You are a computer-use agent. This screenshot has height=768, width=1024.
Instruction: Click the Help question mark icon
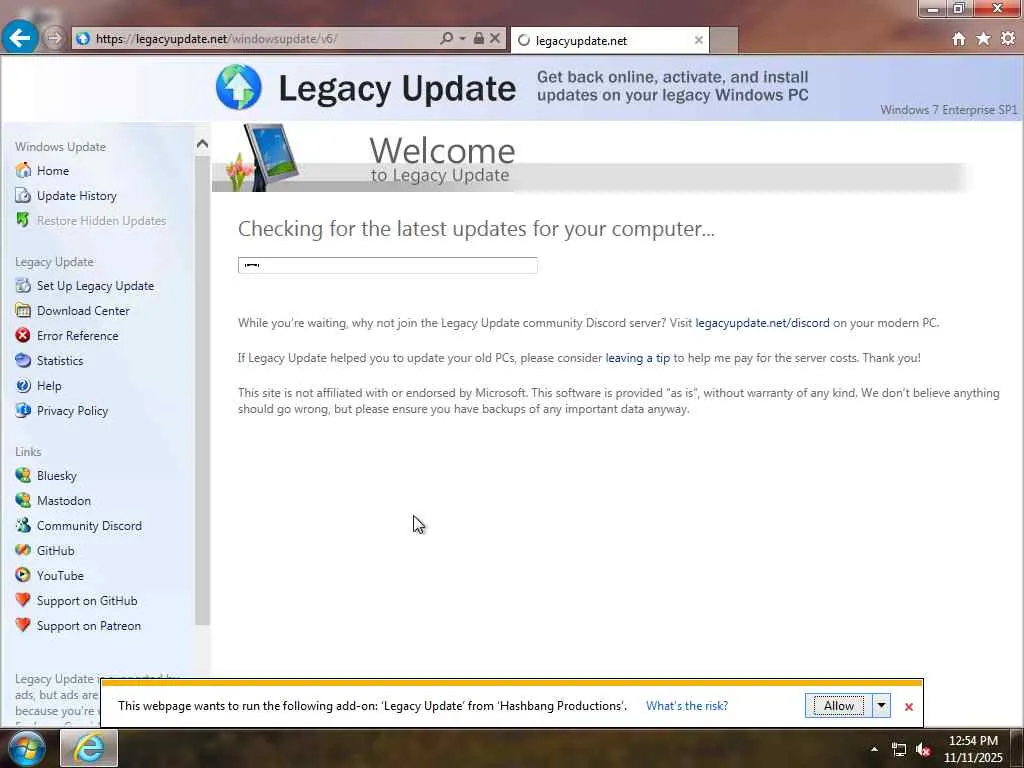pos(23,385)
